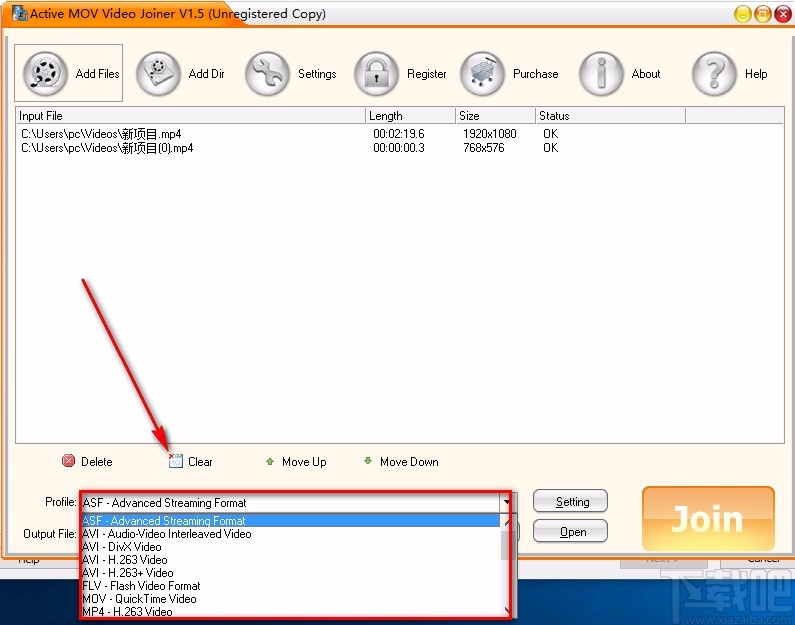The height and width of the screenshot is (625, 795).
Task: Click the Add Dir label
Action: (x=206, y=74)
